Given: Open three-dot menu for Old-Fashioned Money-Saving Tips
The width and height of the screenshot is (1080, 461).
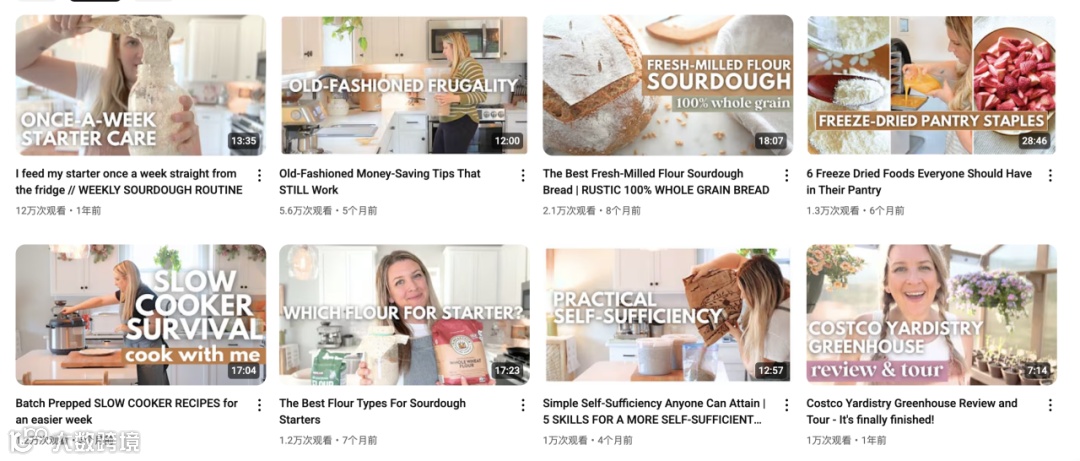Looking at the screenshot, I should (x=523, y=175).
